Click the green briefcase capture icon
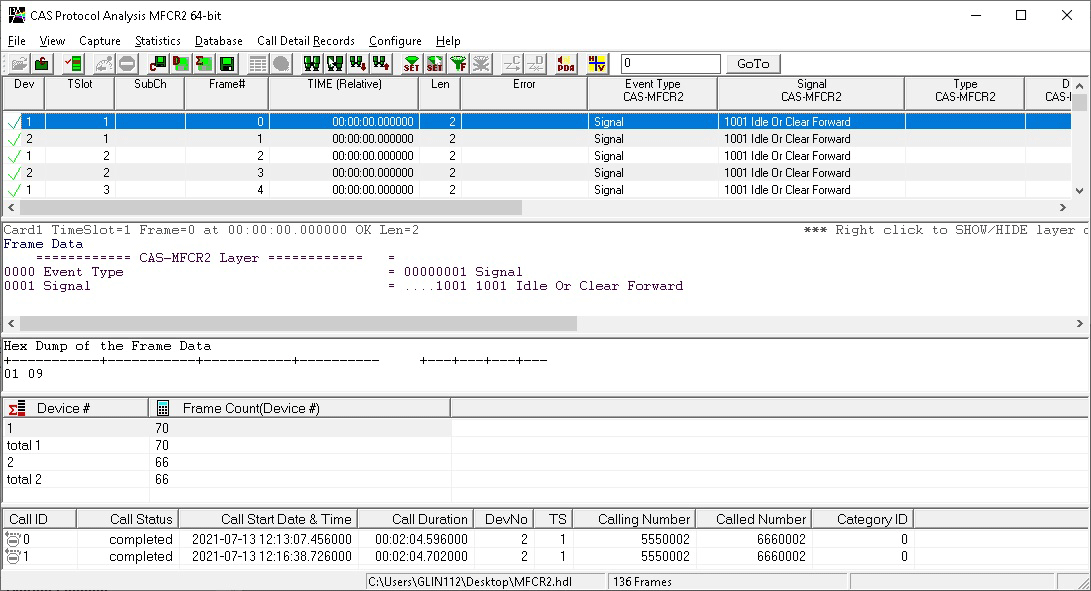Viewport: 1091px width, 591px height. click(42, 64)
